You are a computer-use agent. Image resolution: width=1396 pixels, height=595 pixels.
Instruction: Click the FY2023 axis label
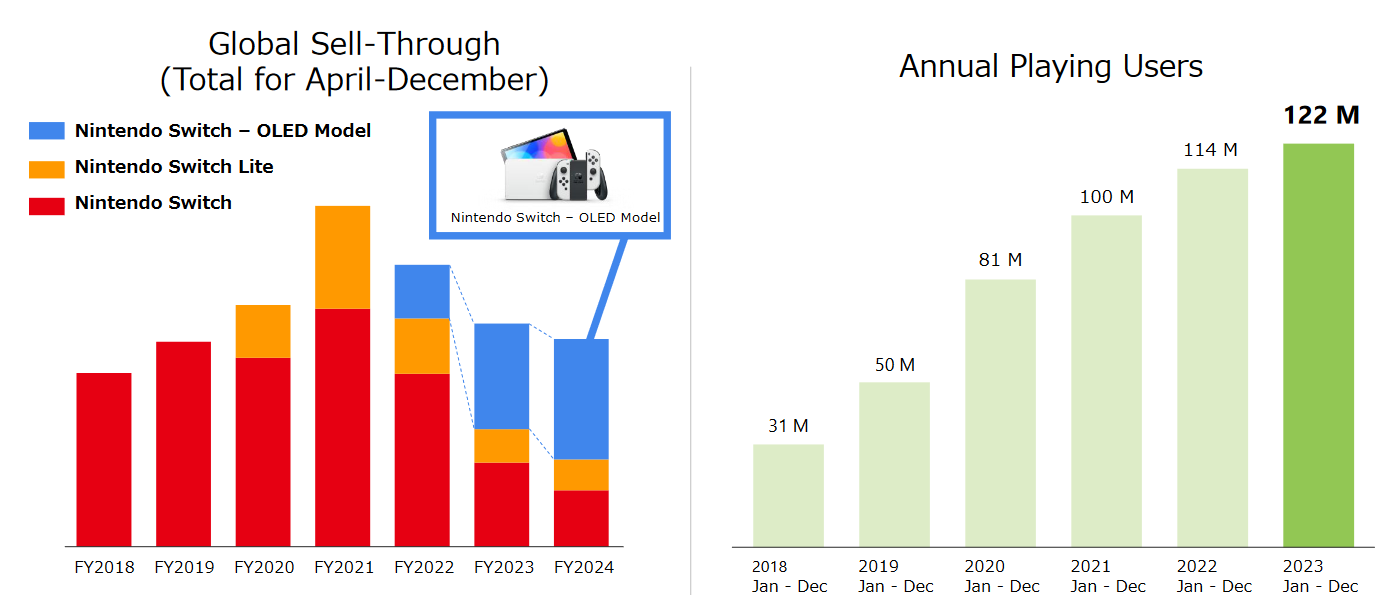(x=503, y=567)
